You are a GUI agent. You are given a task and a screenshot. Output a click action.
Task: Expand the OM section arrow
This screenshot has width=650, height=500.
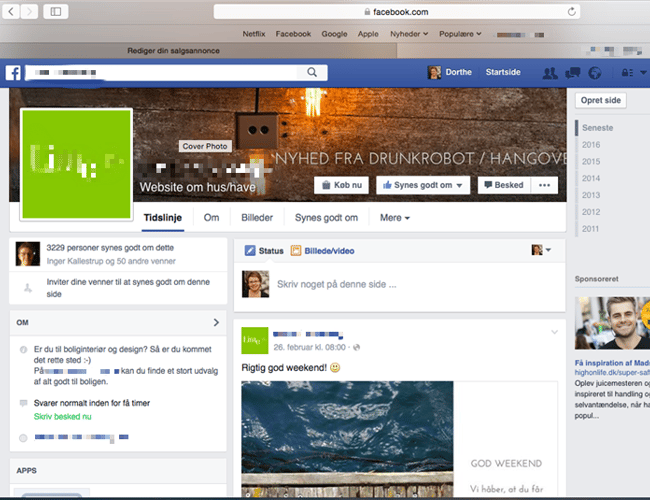pyautogui.click(x=216, y=322)
